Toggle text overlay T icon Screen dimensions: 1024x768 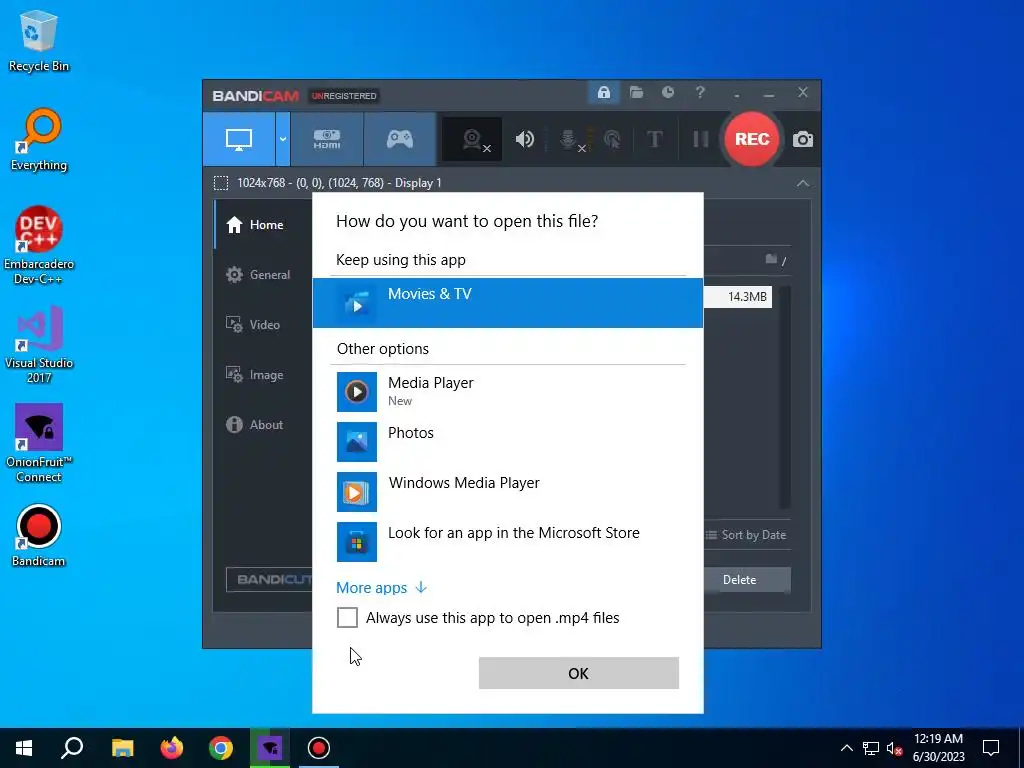click(654, 139)
